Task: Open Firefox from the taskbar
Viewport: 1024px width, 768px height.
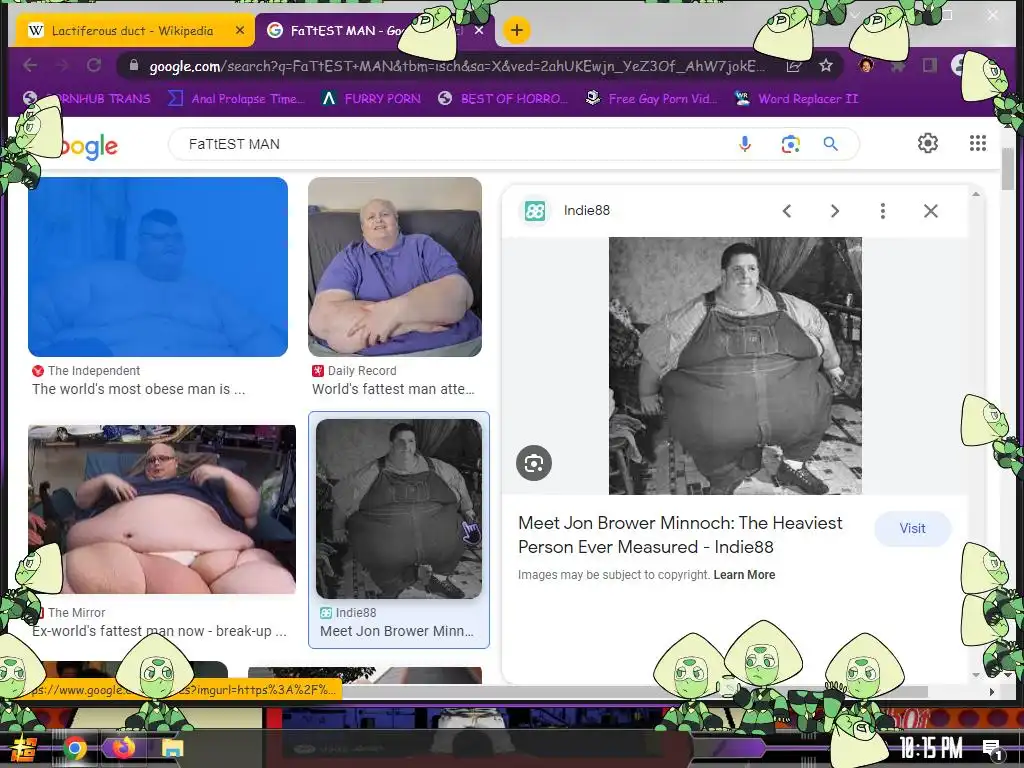Action: coord(123,748)
